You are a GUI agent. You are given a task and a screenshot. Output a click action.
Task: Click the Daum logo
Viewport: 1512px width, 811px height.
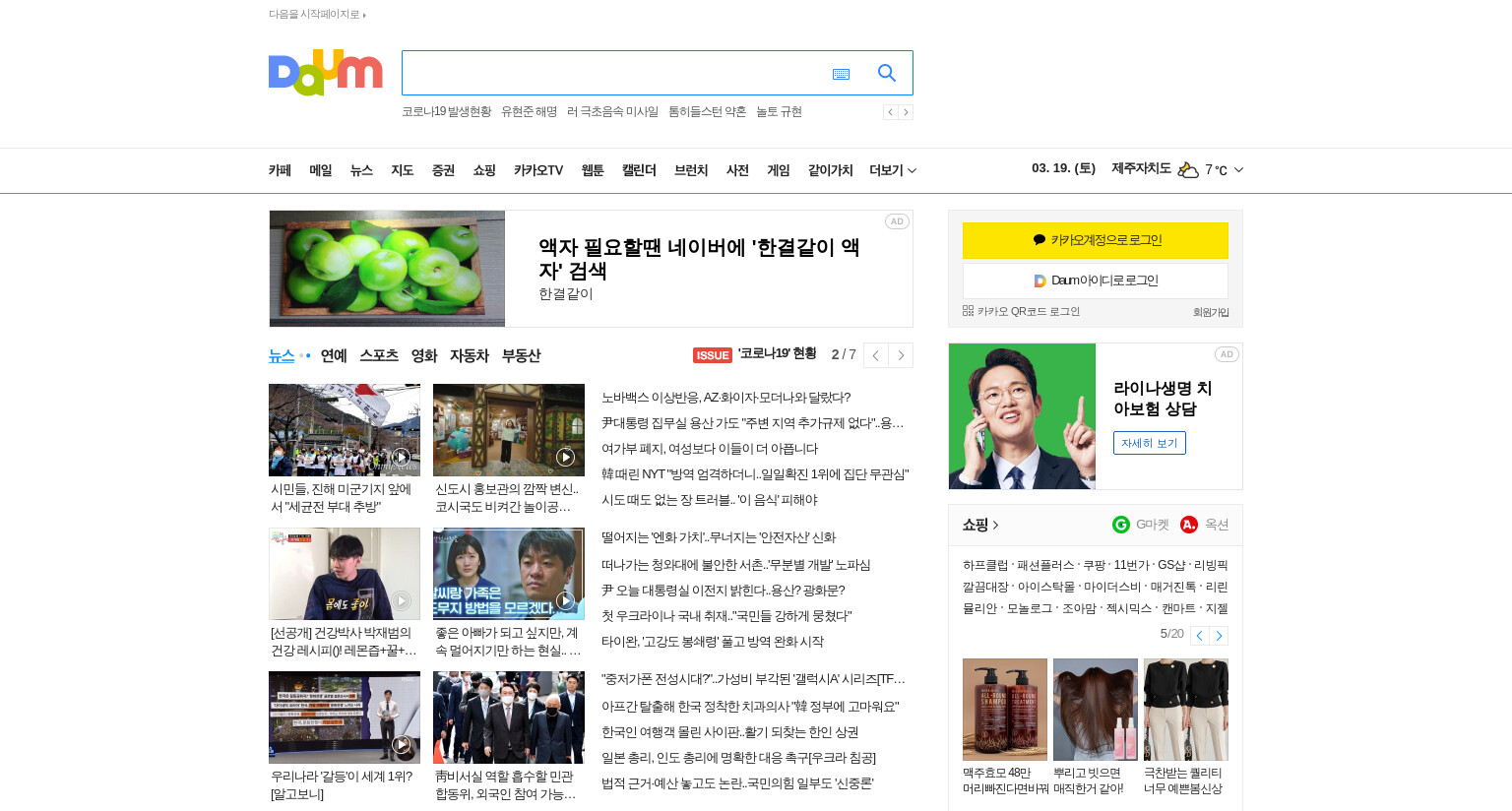pos(325,73)
